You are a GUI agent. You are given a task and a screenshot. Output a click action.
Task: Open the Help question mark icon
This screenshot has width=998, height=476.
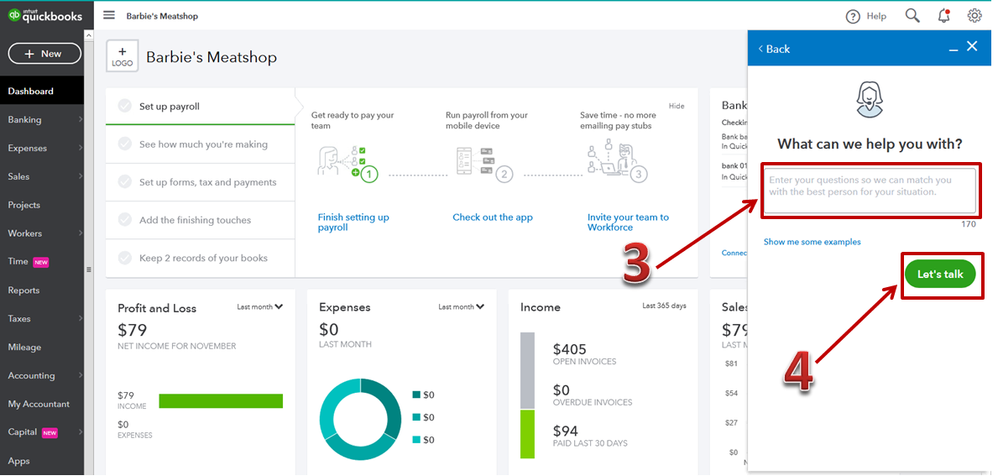[x=853, y=17]
